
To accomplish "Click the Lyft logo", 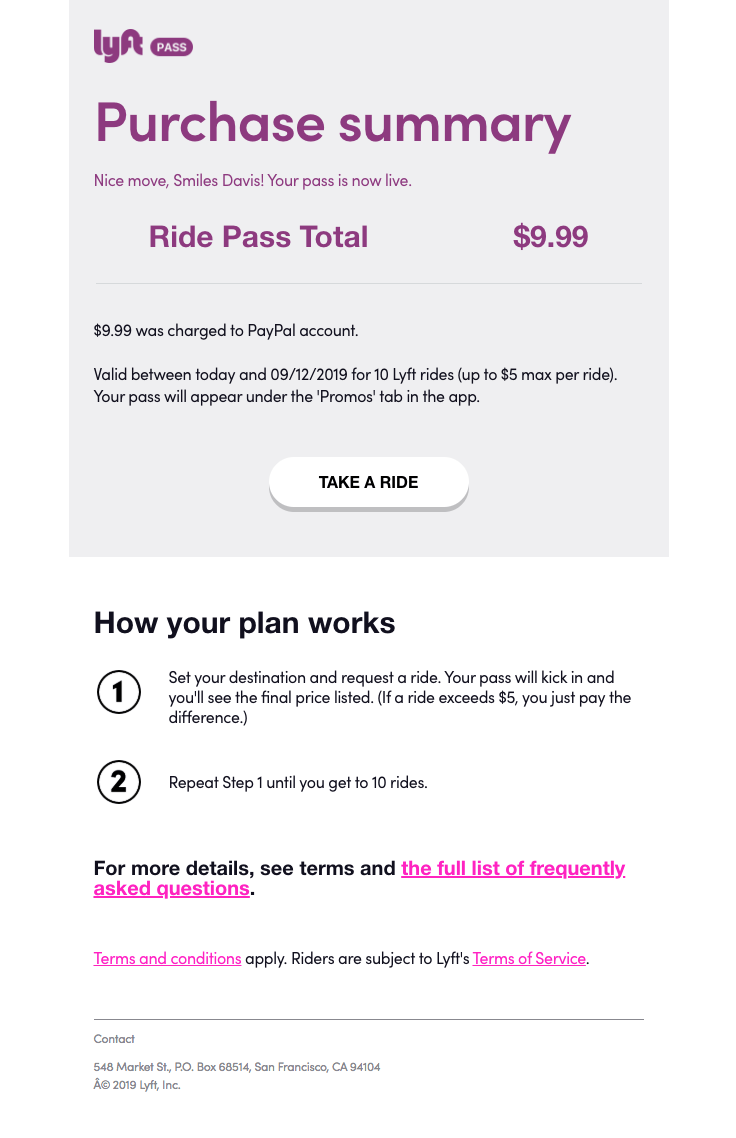I will click(118, 46).
